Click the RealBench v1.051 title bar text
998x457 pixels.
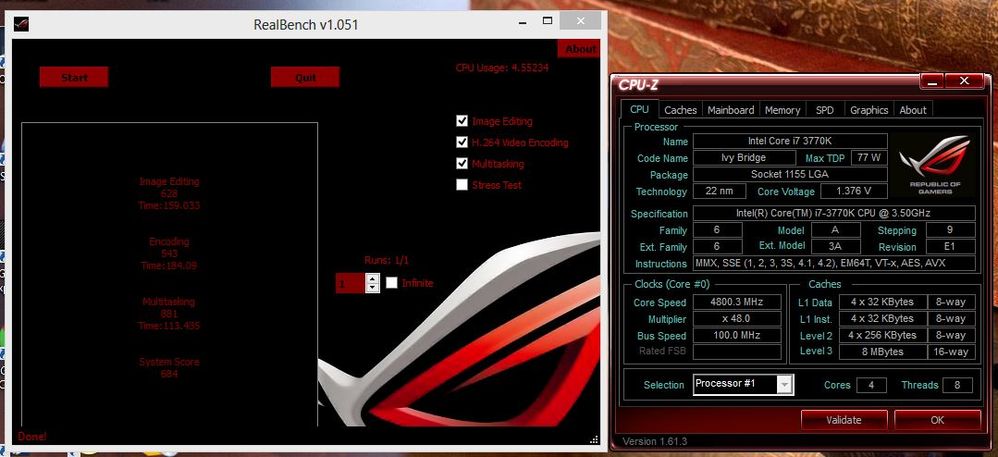[306, 25]
